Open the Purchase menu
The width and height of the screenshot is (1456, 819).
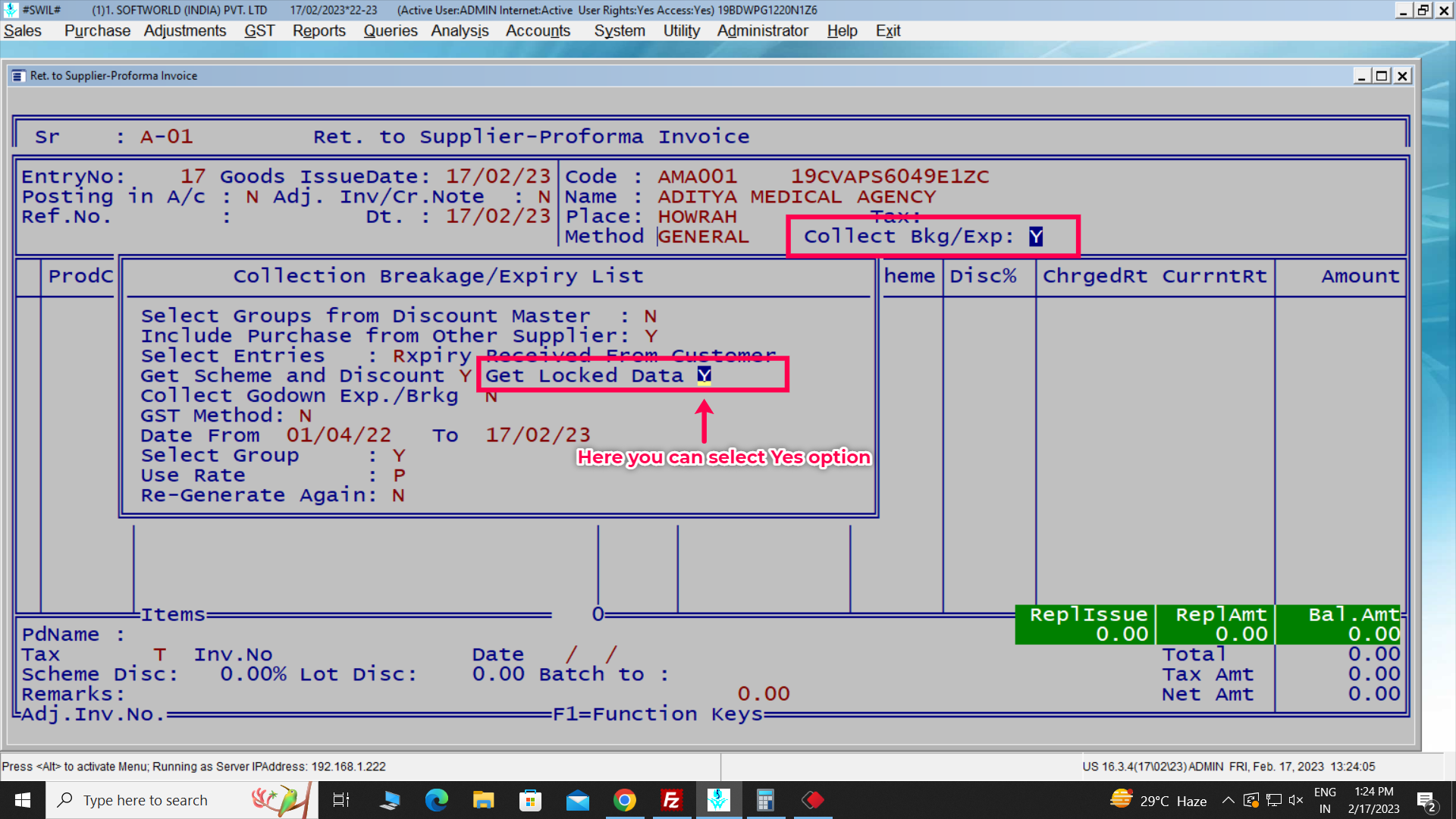pos(97,31)
